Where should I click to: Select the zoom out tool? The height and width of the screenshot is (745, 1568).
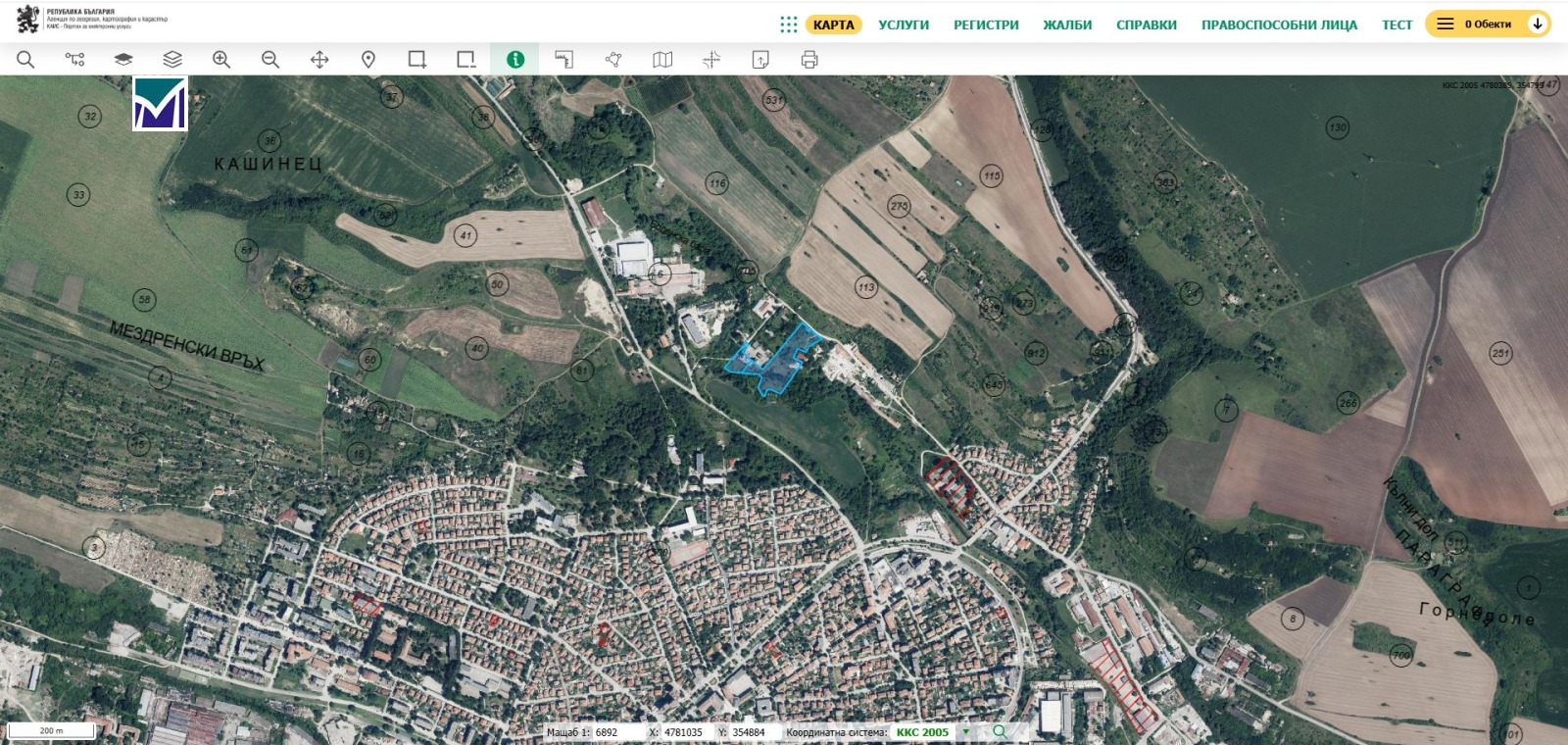click(270, 60)
